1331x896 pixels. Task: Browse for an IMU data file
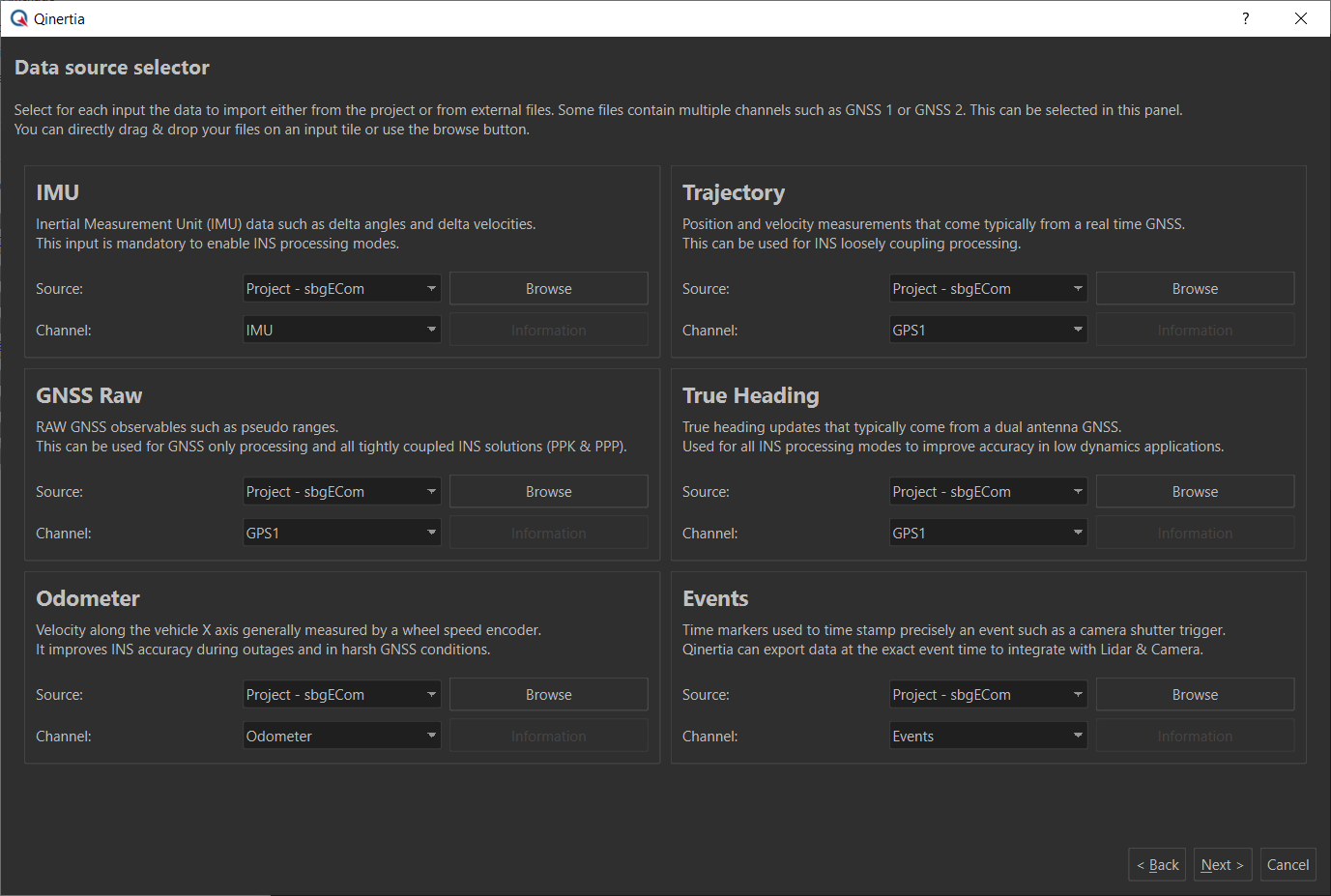coord(548,289)
